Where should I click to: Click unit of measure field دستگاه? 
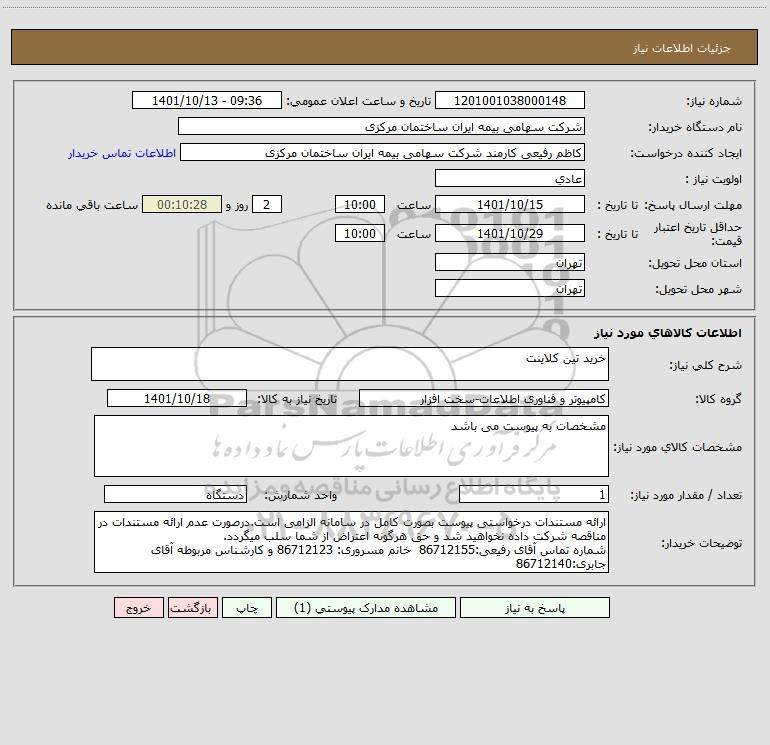coord(175,495)
